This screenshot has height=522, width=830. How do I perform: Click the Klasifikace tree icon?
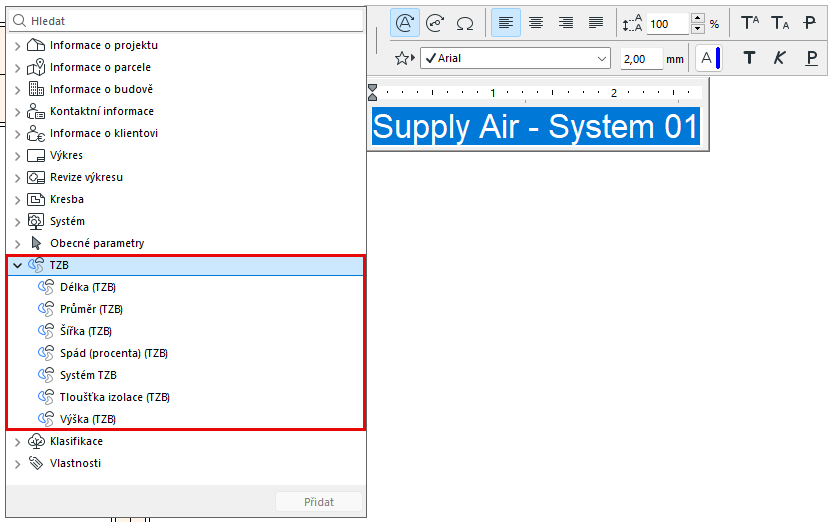(36, 441)
